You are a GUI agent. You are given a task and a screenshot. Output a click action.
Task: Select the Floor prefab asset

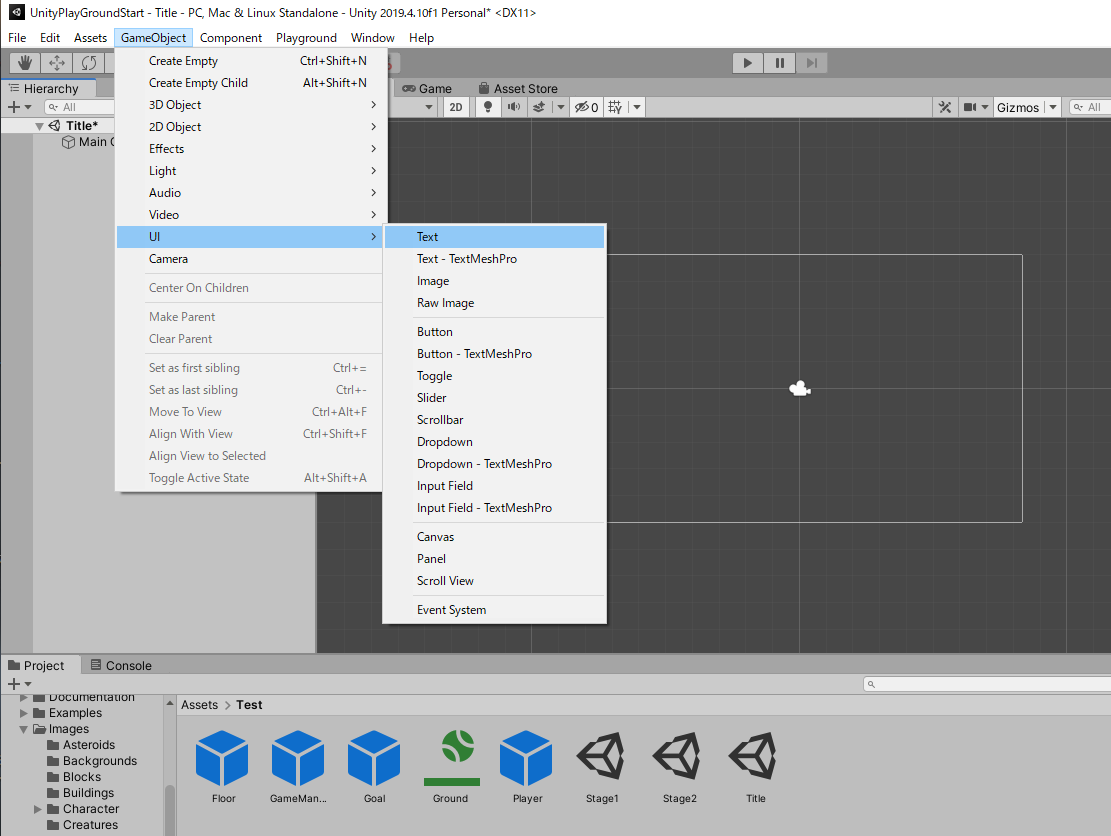click(222, 767)
